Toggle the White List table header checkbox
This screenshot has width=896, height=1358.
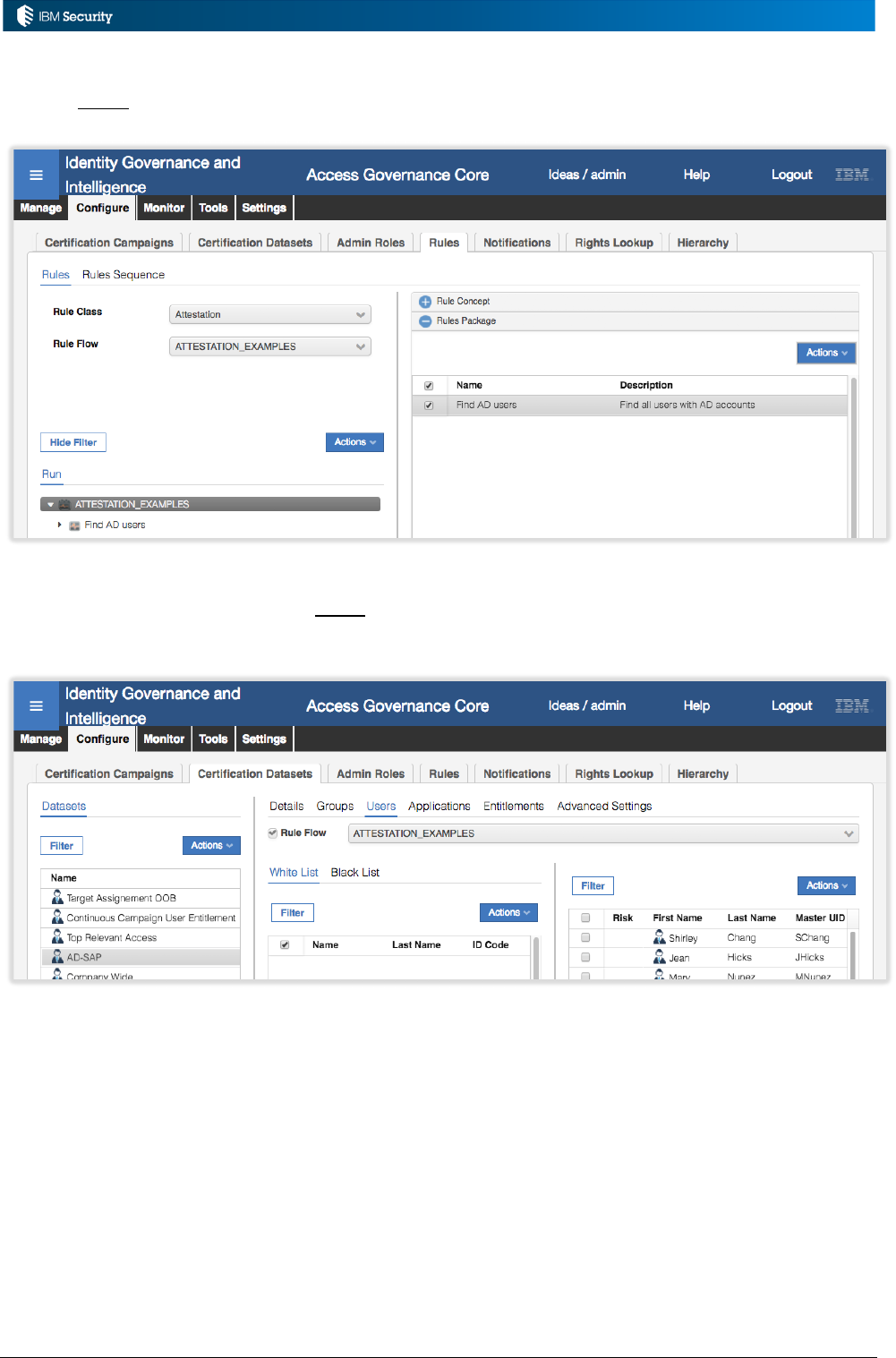tap(285, 944)
